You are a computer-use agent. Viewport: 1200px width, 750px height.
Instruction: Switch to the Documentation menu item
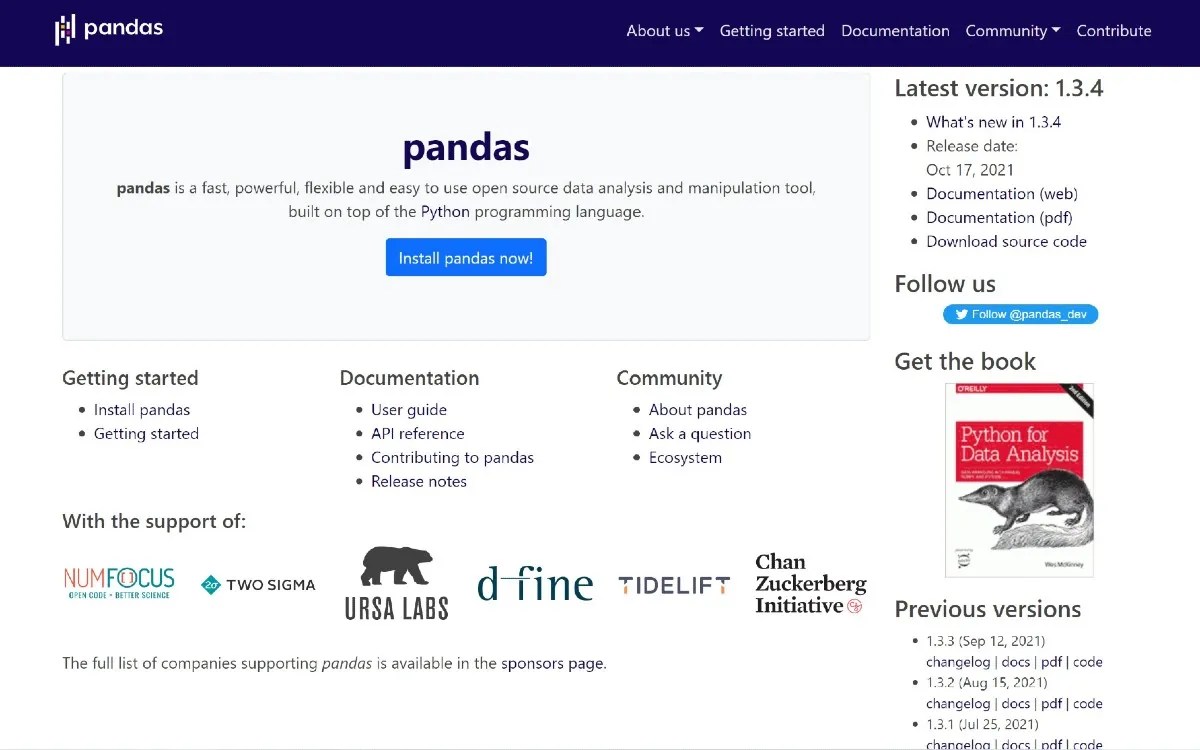point(895,30)
